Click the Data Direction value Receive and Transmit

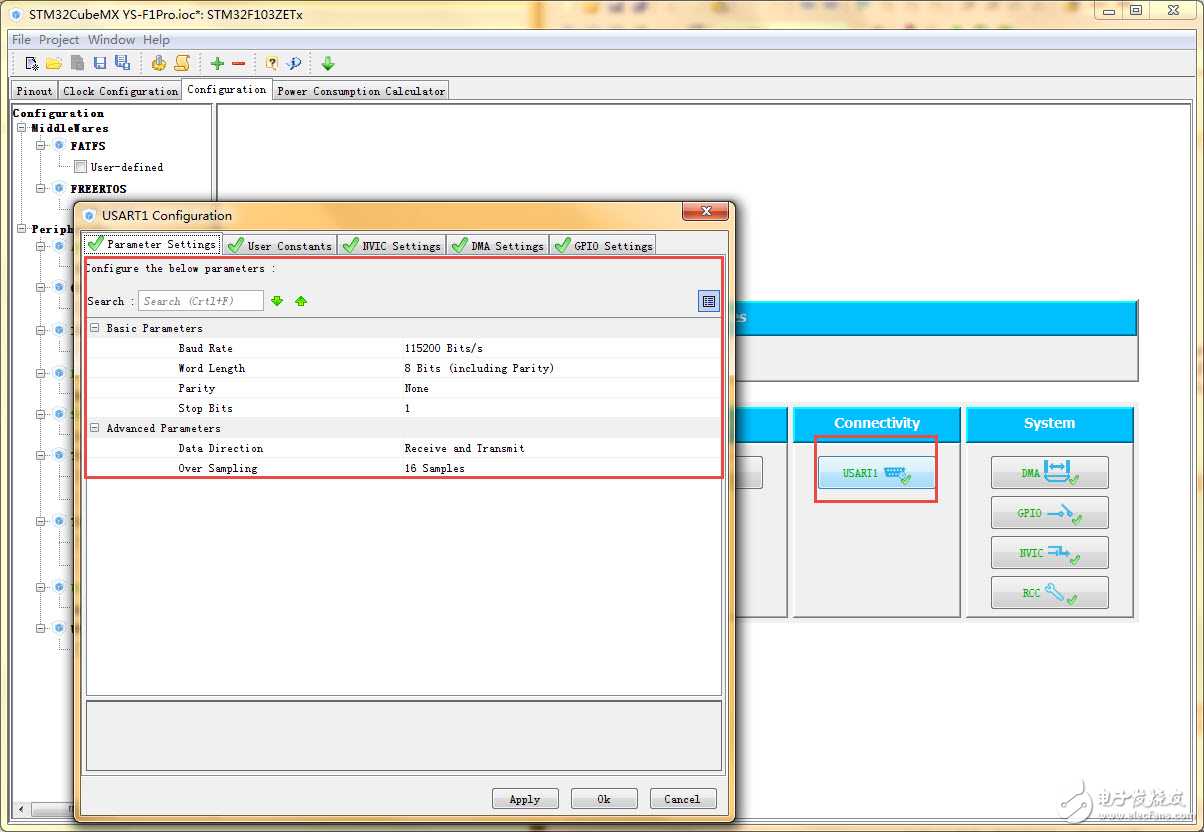464,448
